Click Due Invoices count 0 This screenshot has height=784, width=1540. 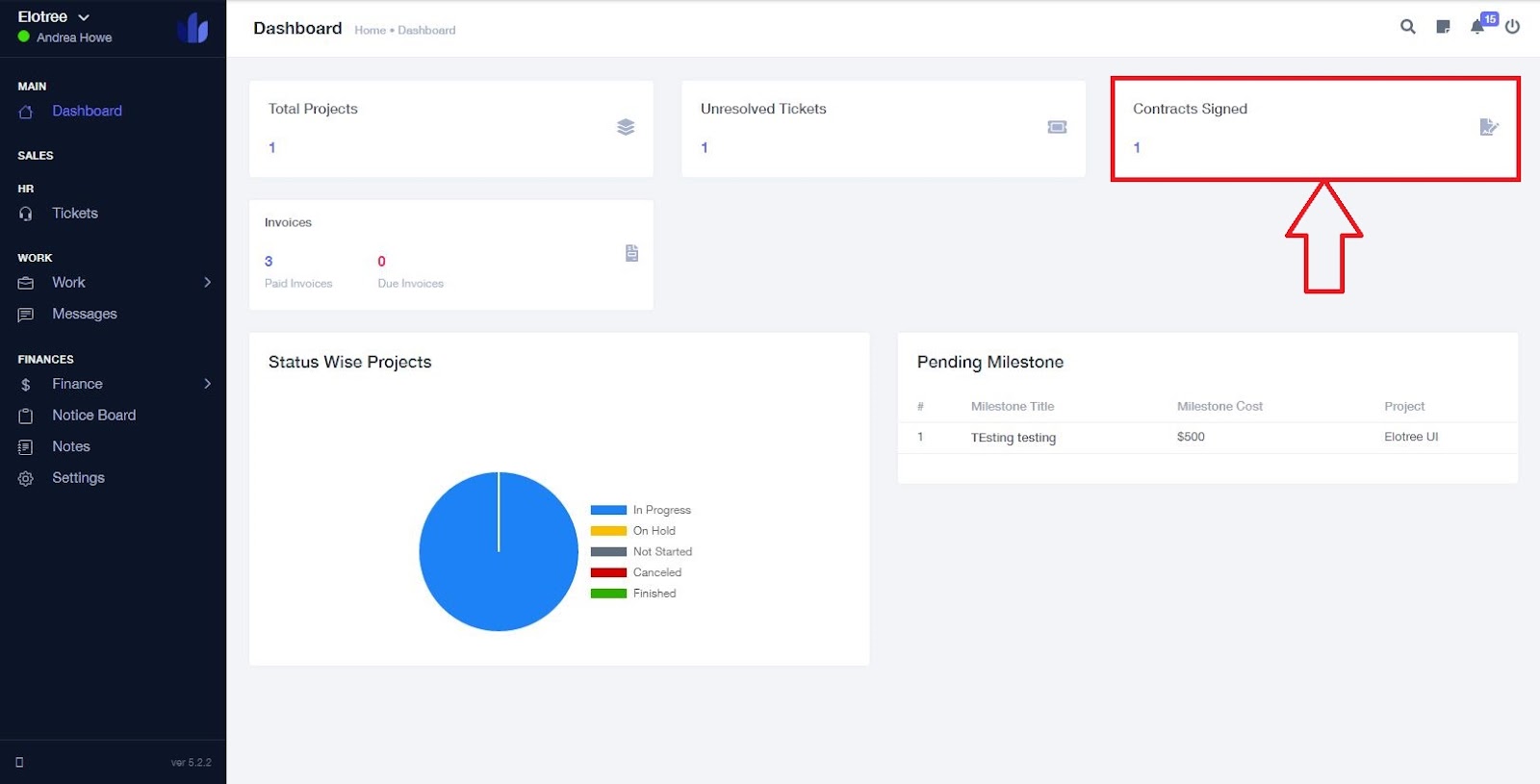point(382,262)
